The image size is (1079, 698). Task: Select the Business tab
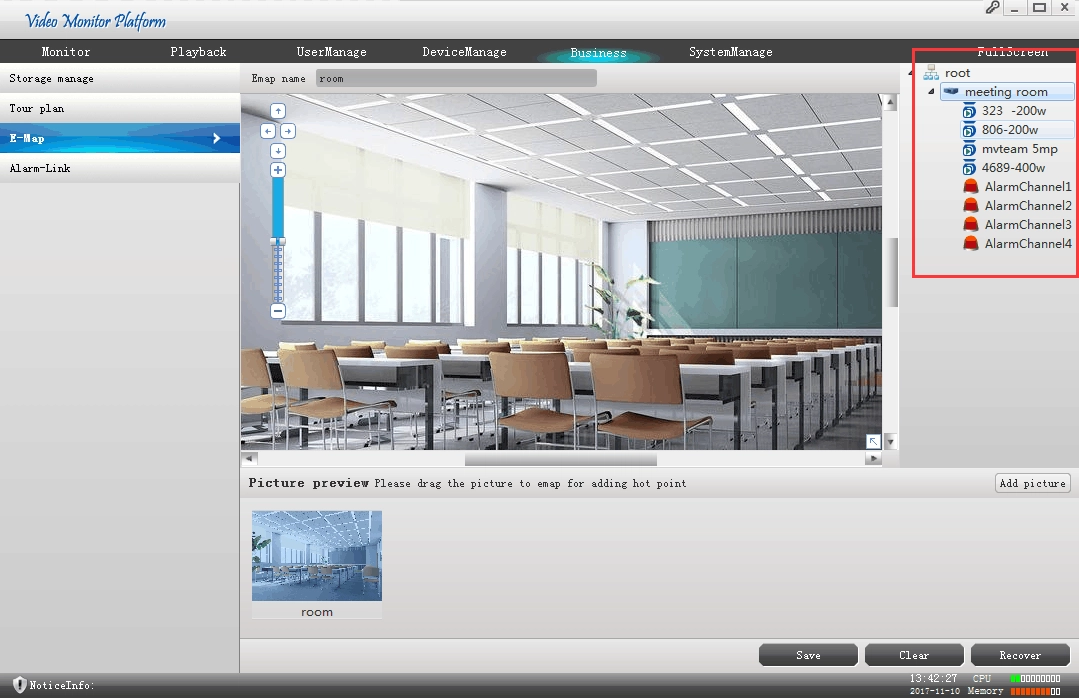tap(599, 52)
